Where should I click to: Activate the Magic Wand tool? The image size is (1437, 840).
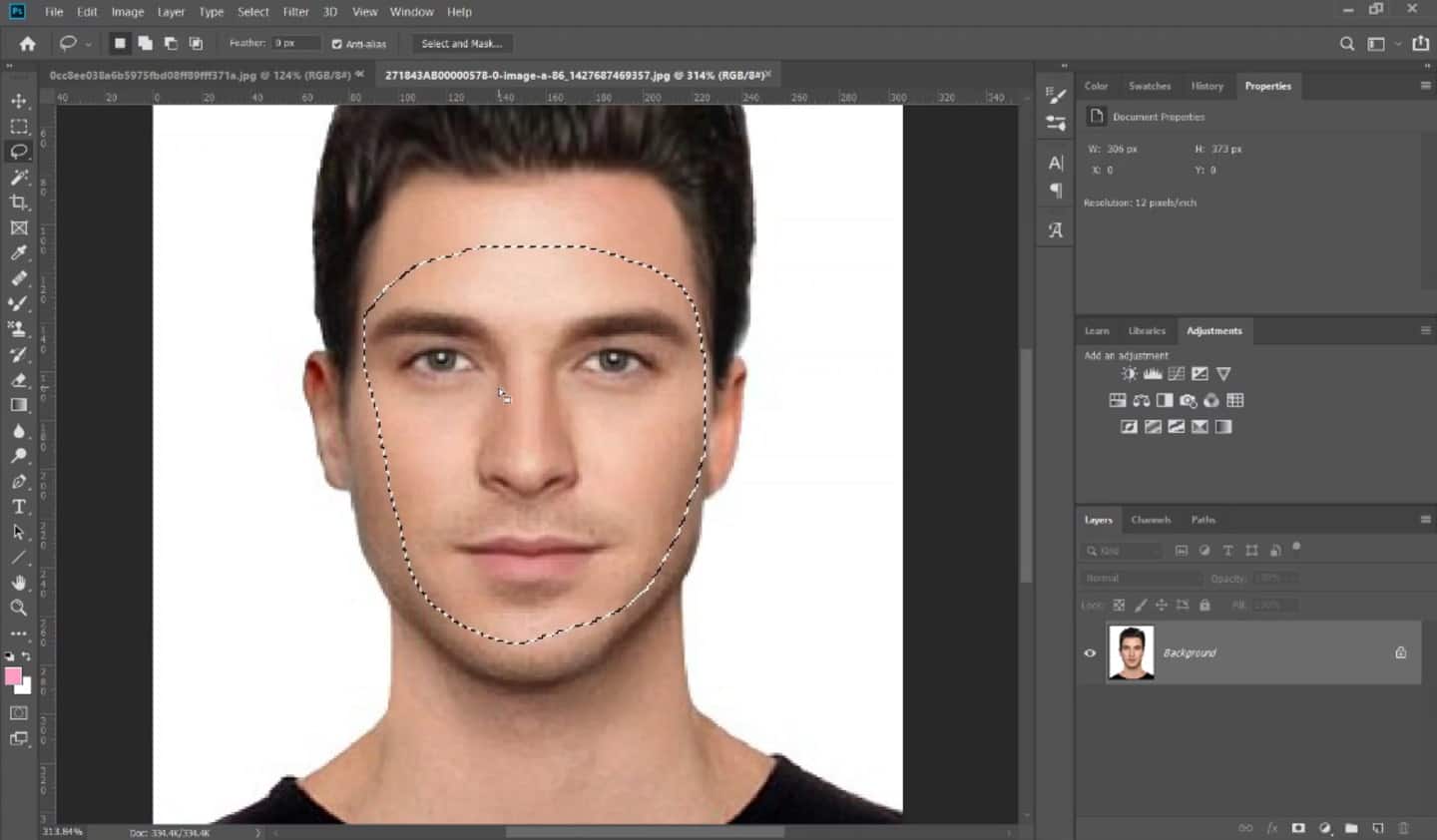(x=18, y=177)
